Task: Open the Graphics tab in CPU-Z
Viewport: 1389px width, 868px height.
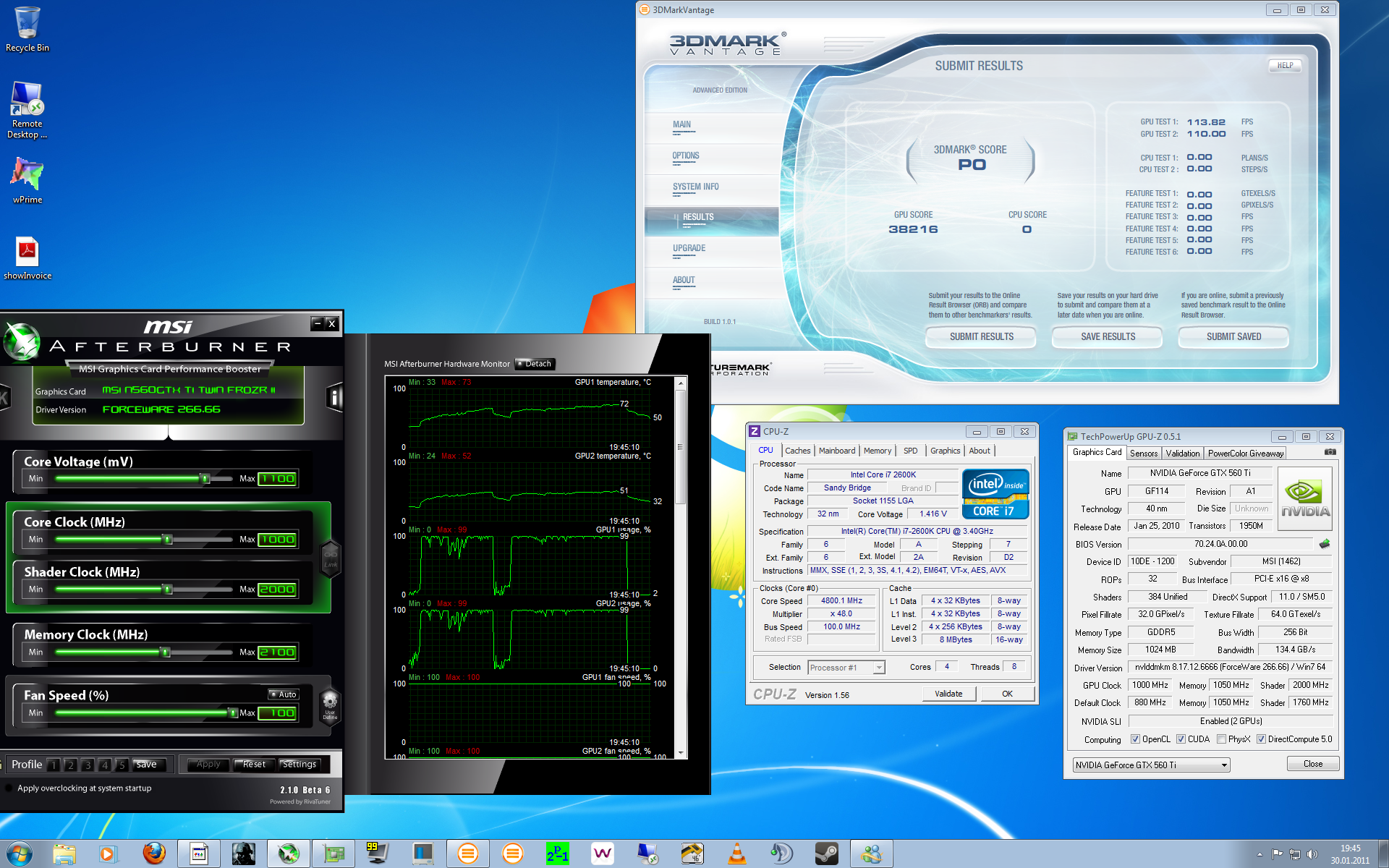Action: 945,451
